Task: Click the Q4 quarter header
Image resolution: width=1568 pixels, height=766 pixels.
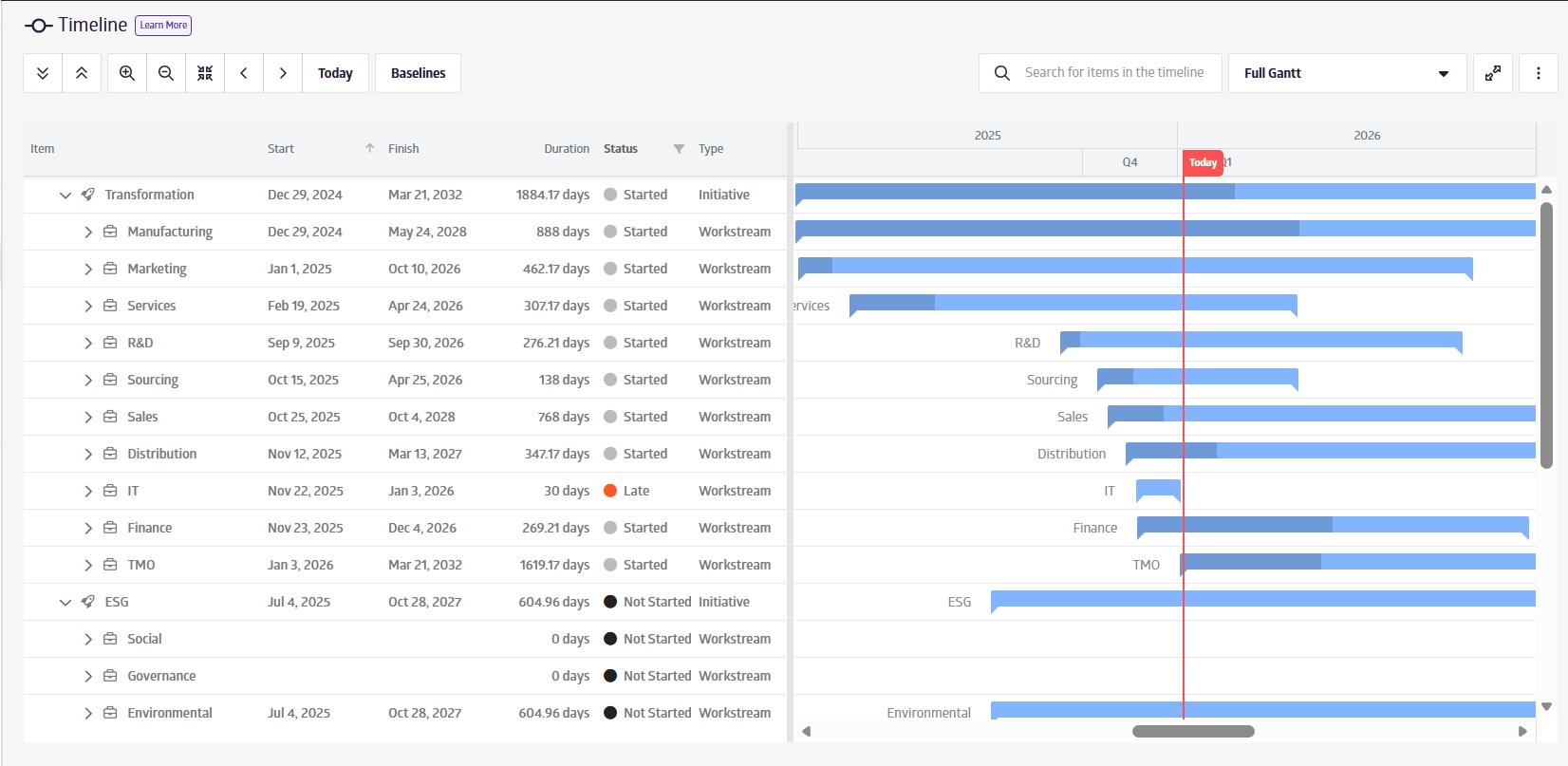Action: tap(1129, 162)
